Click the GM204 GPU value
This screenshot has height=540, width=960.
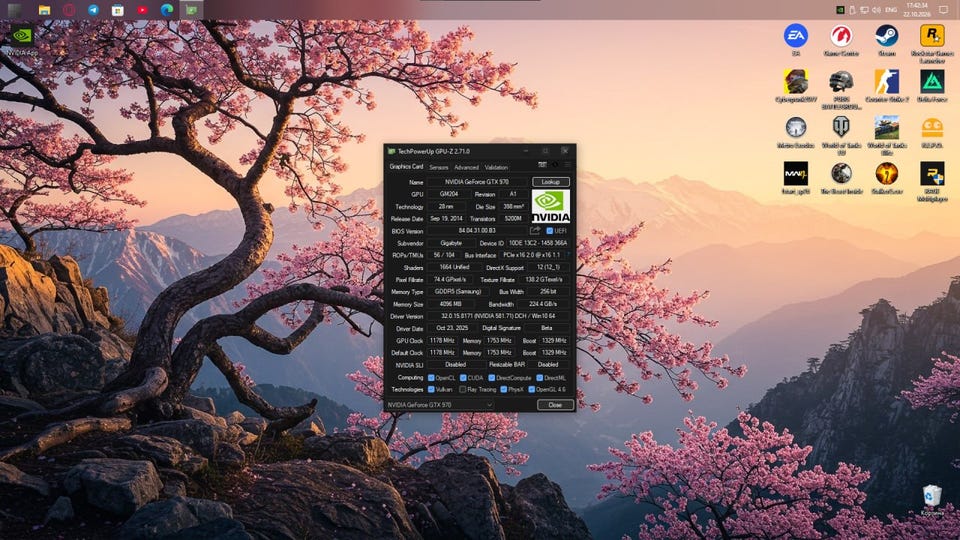click(449, 194)
